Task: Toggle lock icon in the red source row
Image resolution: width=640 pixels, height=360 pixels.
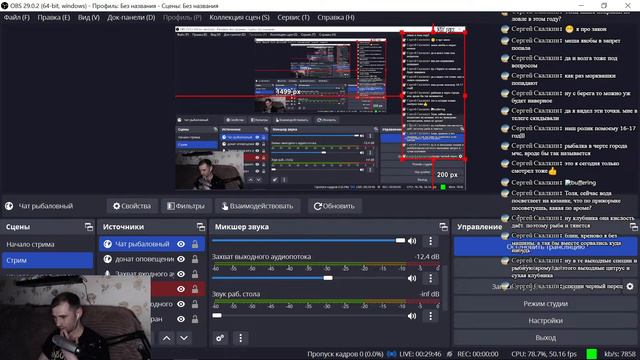Action: pos(195,289)
